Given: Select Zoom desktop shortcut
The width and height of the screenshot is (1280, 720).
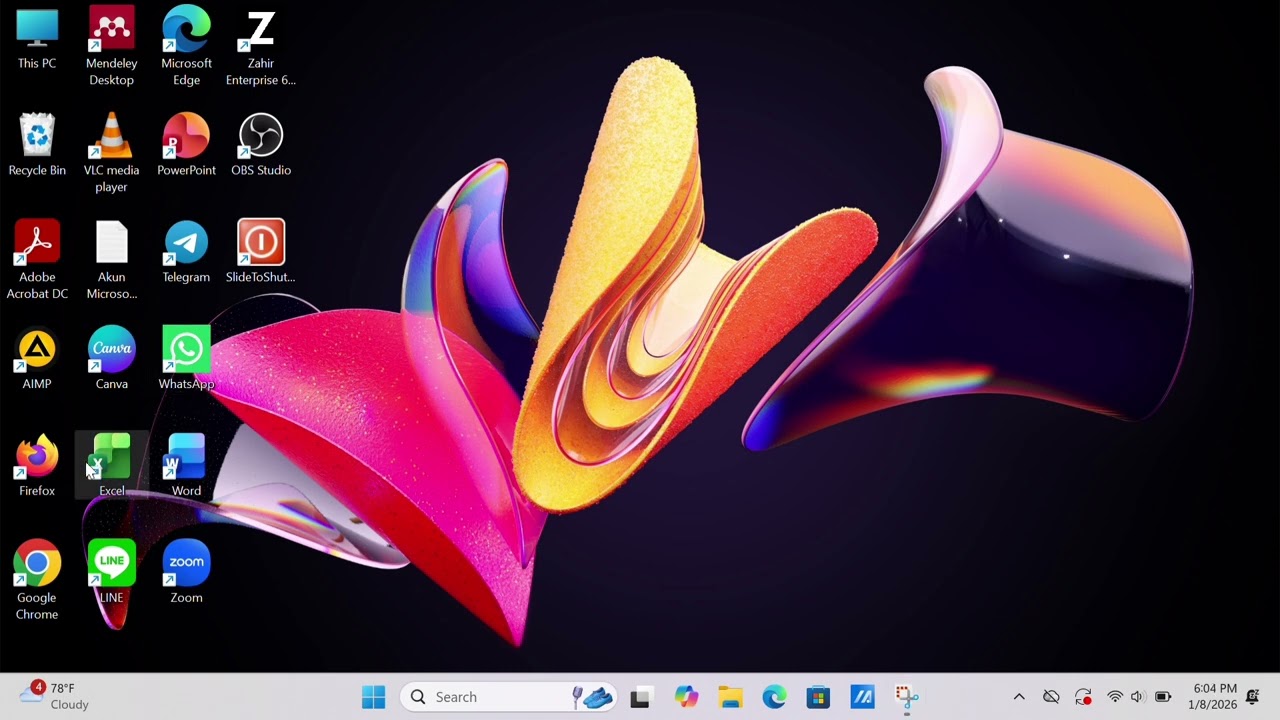Looking at the screenshot, I should (x=186, y=574).
